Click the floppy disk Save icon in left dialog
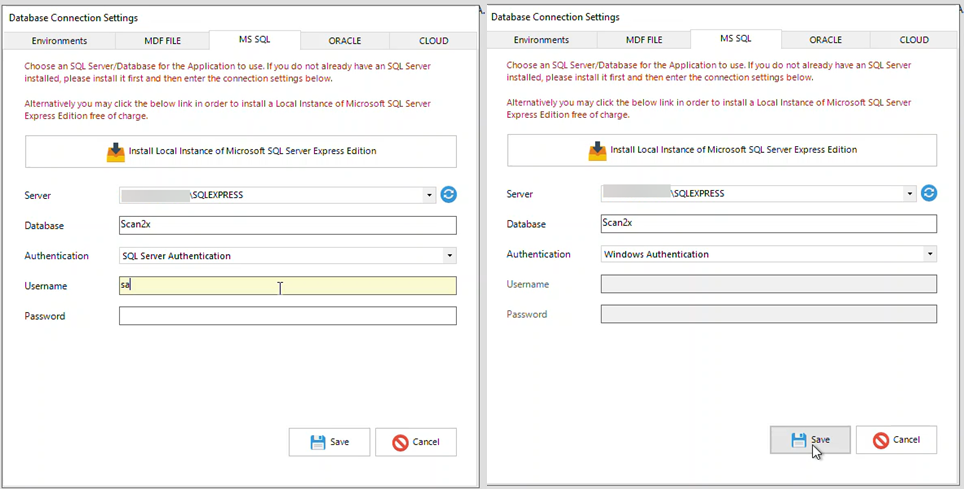 [x=317, y=442]
